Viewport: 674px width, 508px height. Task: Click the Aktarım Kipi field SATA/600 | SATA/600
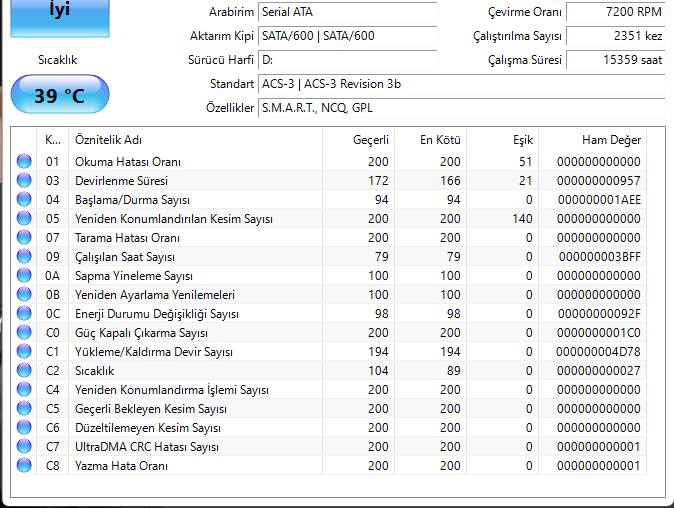click(x=347, y=36)
